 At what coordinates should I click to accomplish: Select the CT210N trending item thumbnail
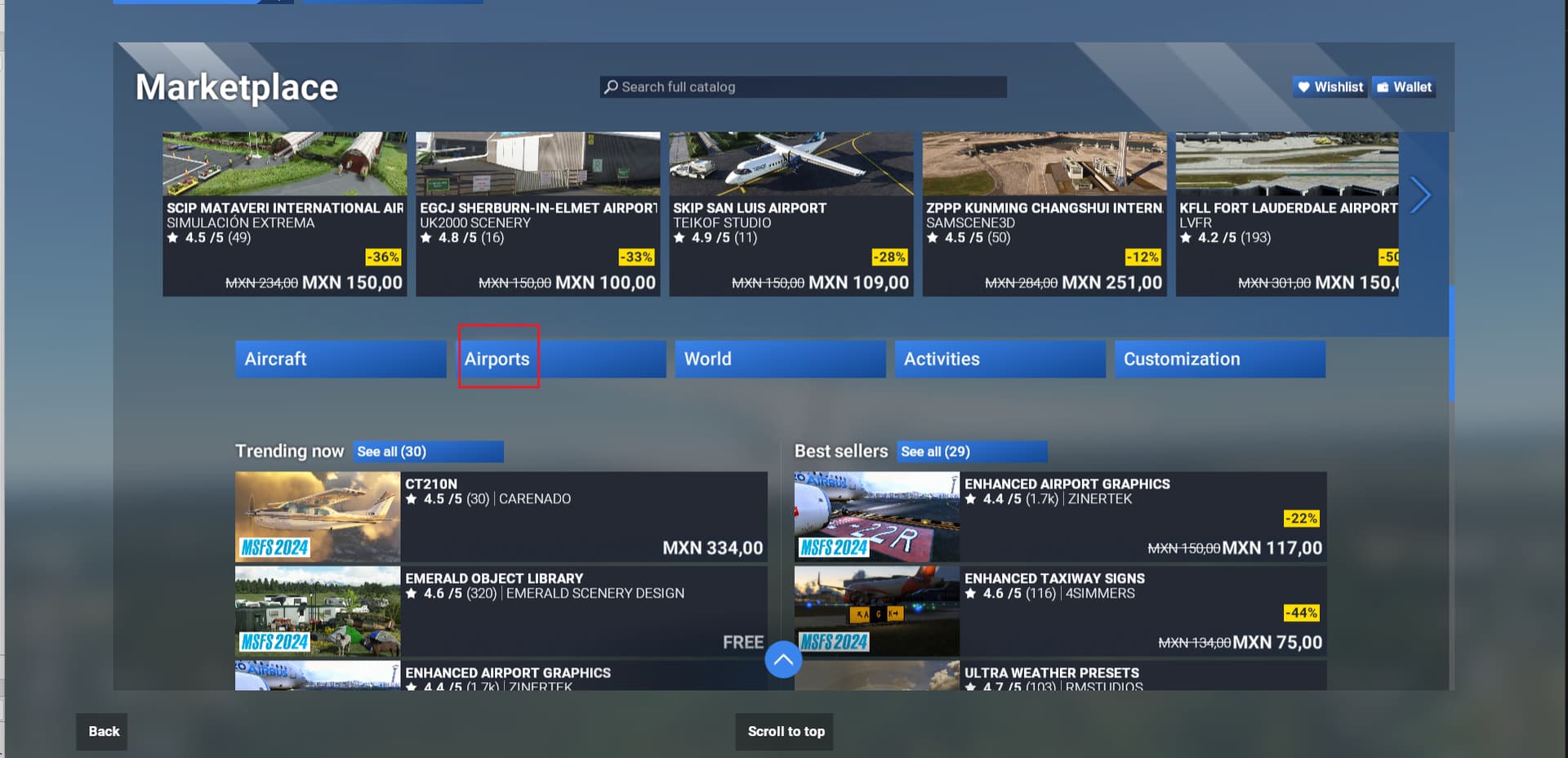click(x=318, y=516)
